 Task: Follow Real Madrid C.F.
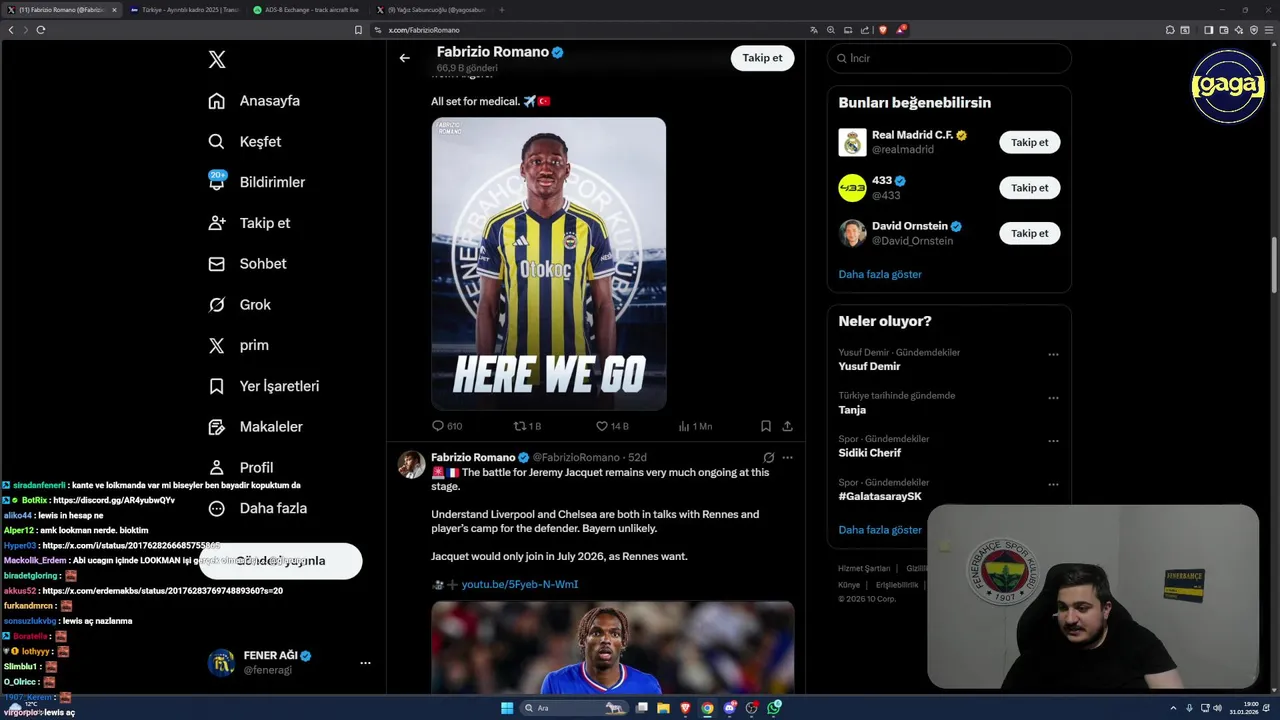click(x=1029, y=142)
